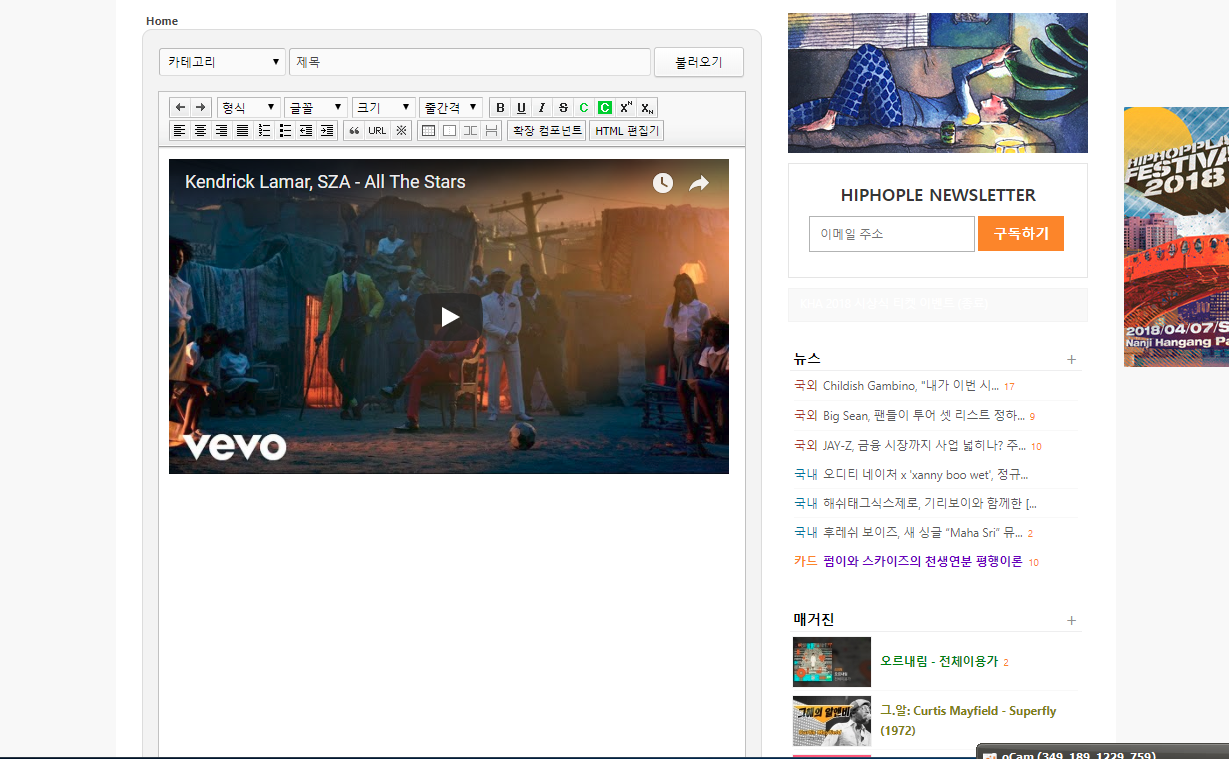Insert a blockquote with quote icon
The width and height of the screenshot is (1229, 759).
[354, 131]
